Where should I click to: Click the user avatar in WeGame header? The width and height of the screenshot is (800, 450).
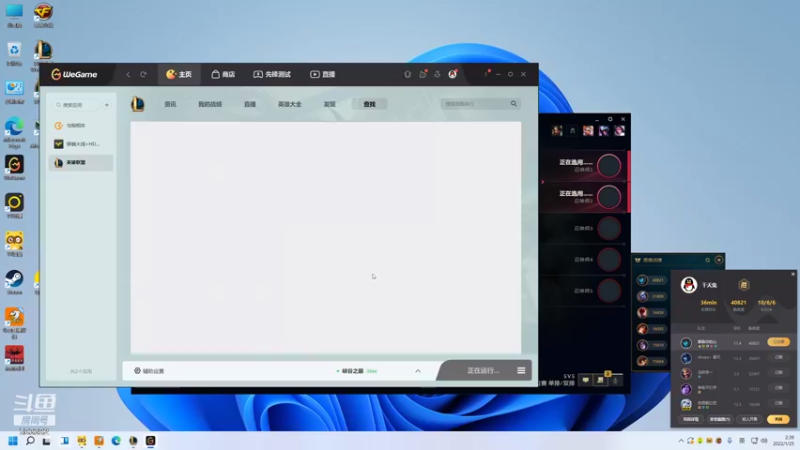(453, 74)
